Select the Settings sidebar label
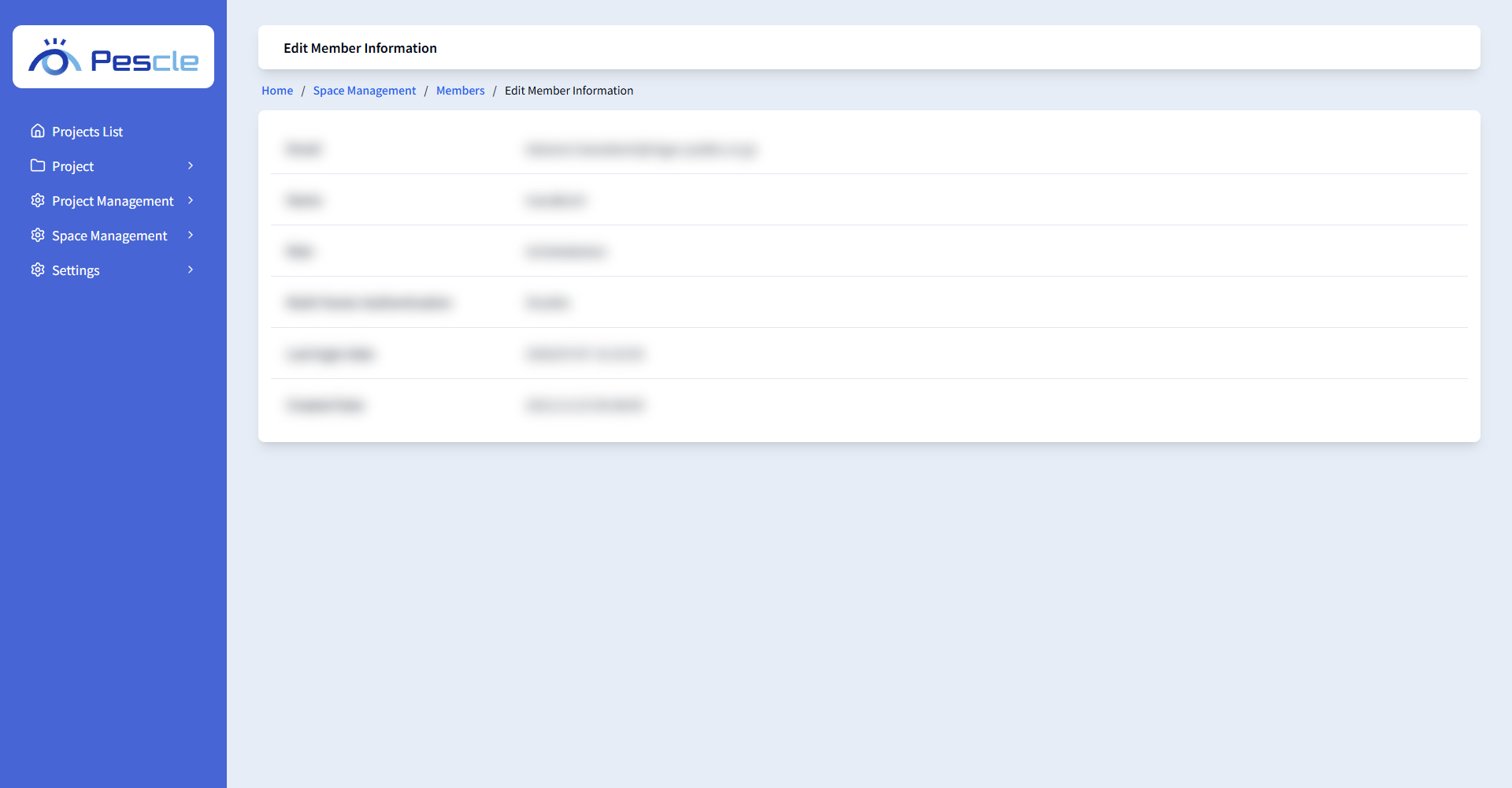 (x=76, y=270)
